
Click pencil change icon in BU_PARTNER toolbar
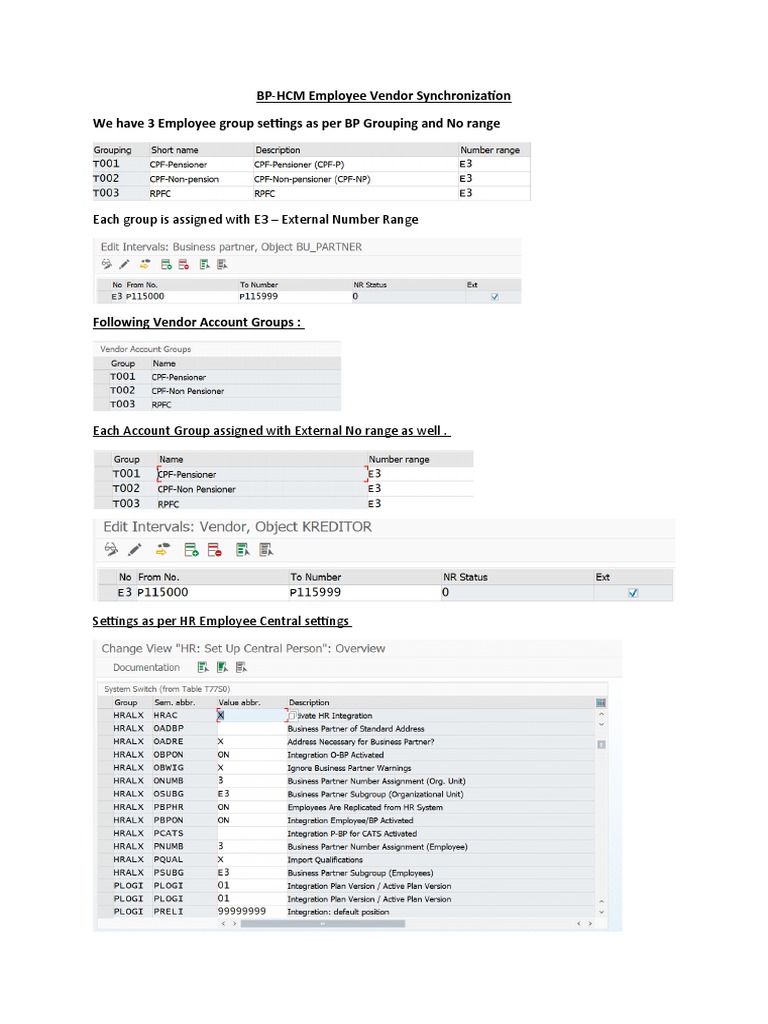click(x=124, y=264)
